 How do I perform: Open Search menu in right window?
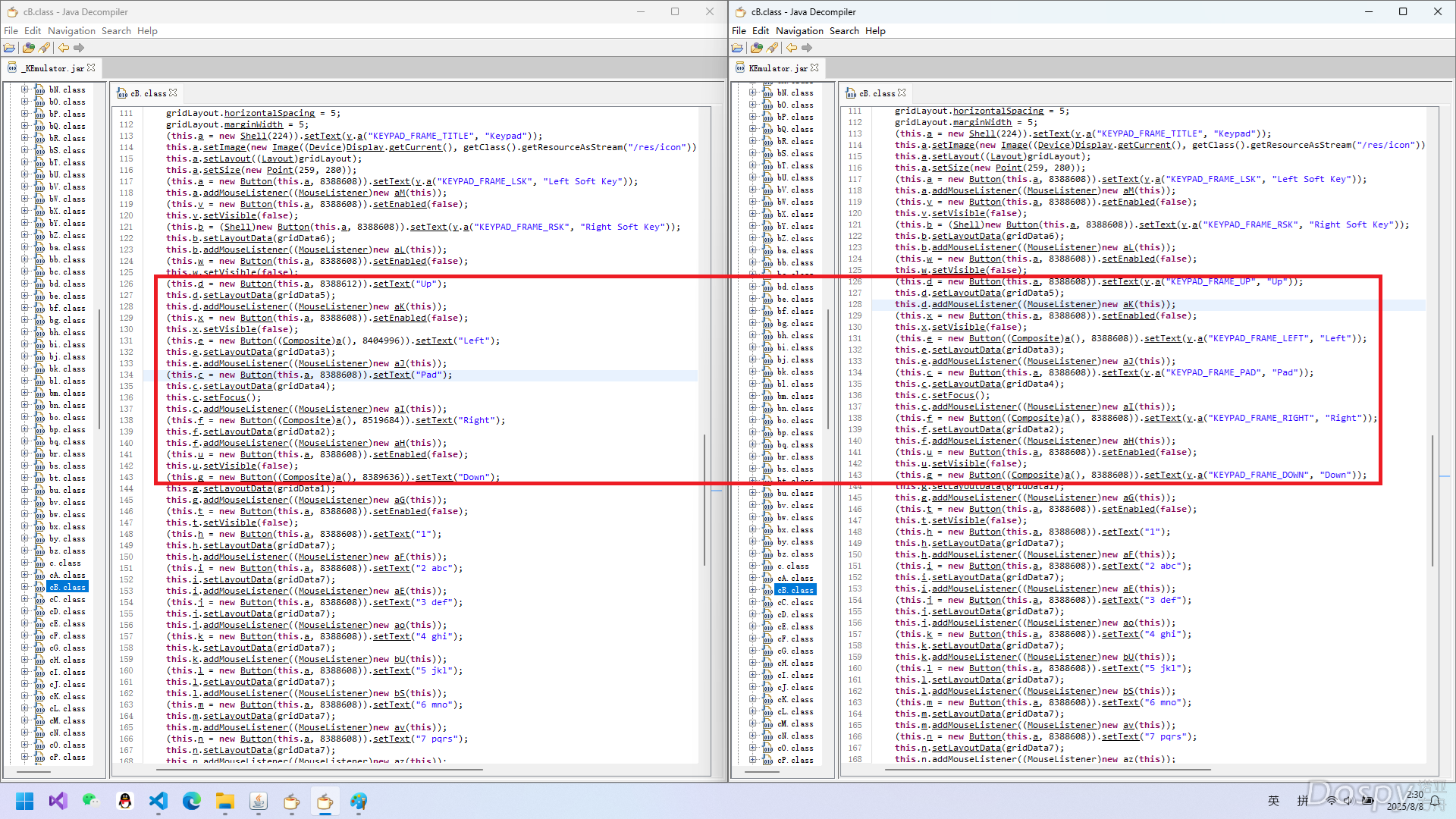[844, 30]
